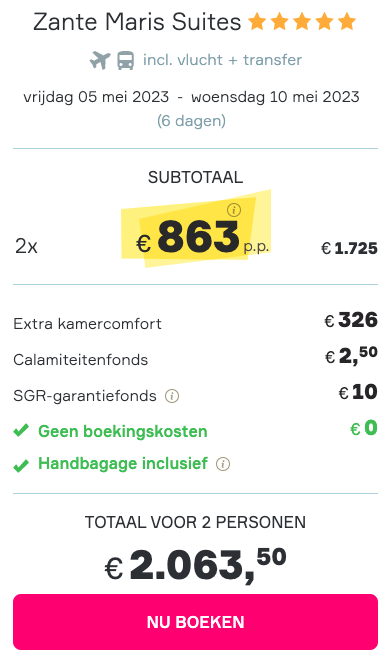Open the SGR-garantiefonds info icon

(x=172, y=396)
